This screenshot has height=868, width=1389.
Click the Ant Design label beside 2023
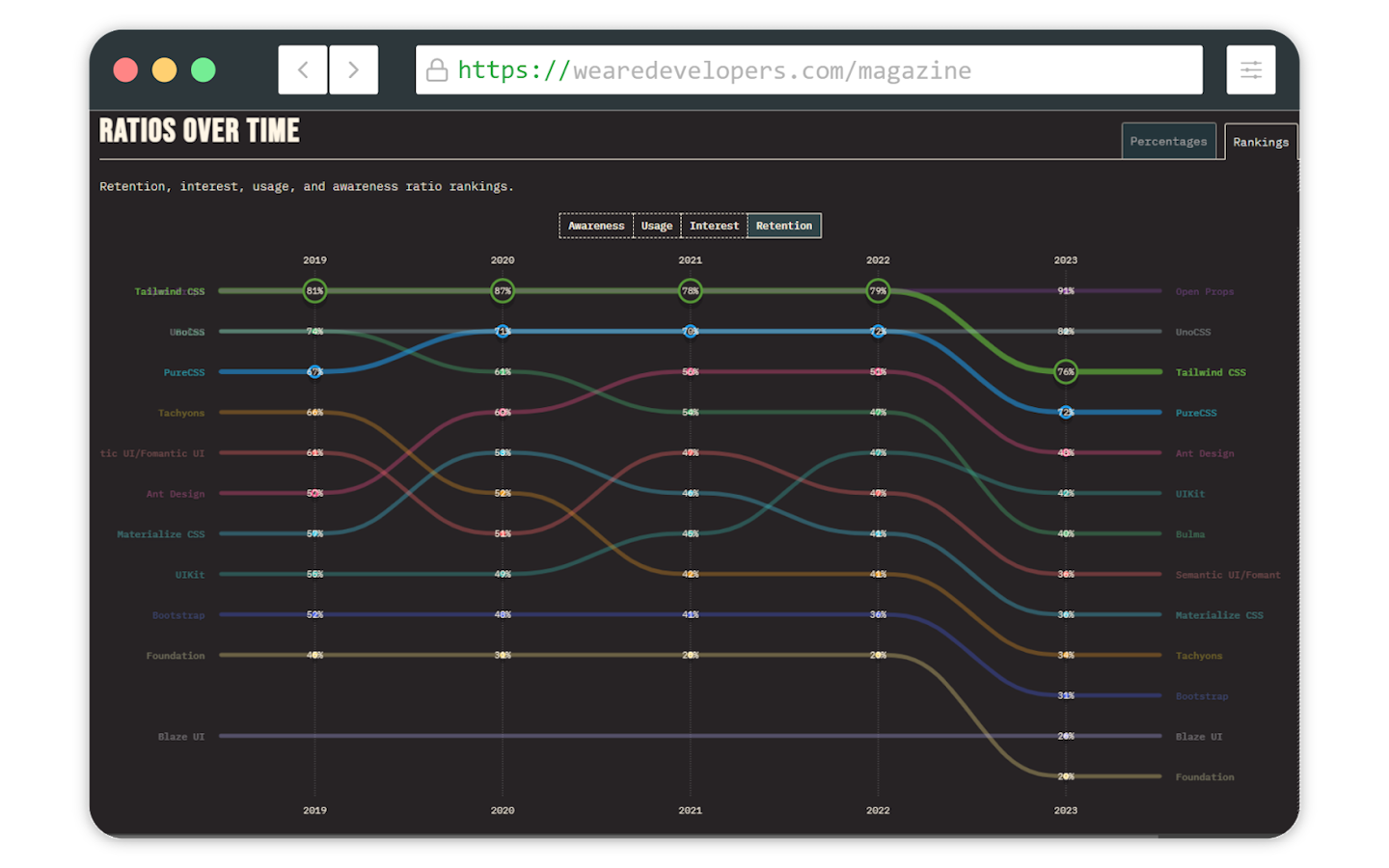pyautogui.click(x=1205, y=453)
